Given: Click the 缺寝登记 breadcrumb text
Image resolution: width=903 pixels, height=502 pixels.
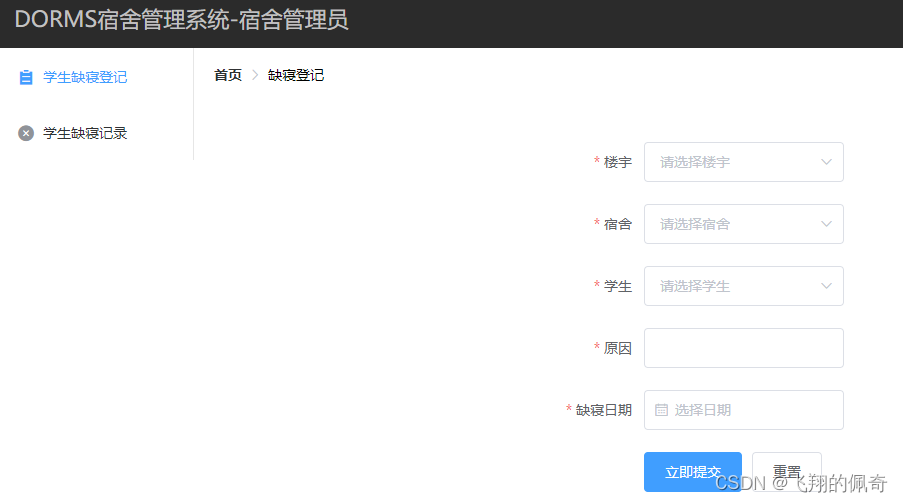Looking at the screenshot, I should click(296, 75).
